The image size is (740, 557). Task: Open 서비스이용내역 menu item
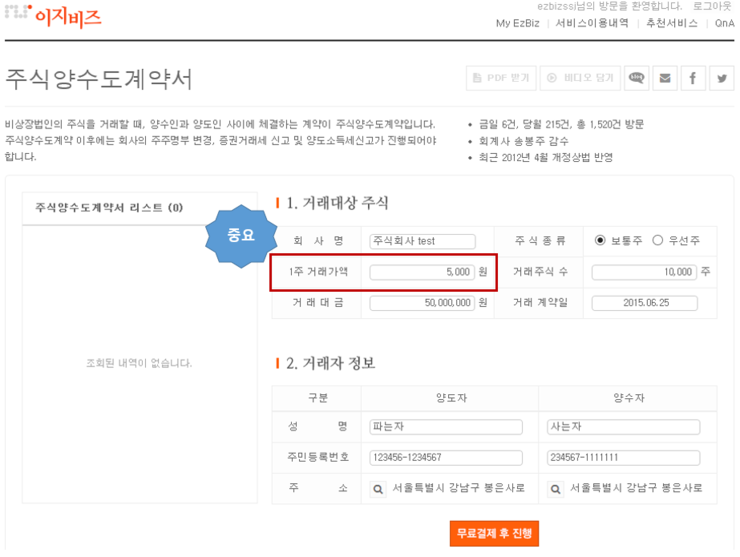tap(592, 23)
